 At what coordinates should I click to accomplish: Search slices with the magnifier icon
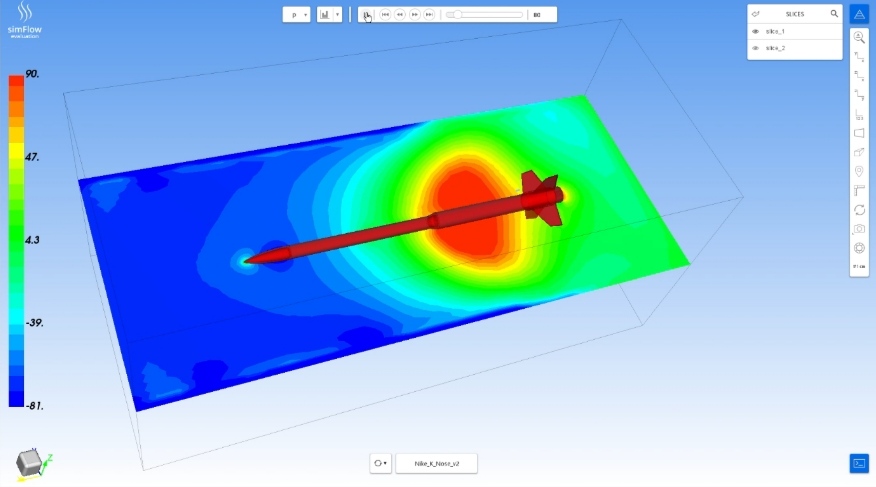834,14
